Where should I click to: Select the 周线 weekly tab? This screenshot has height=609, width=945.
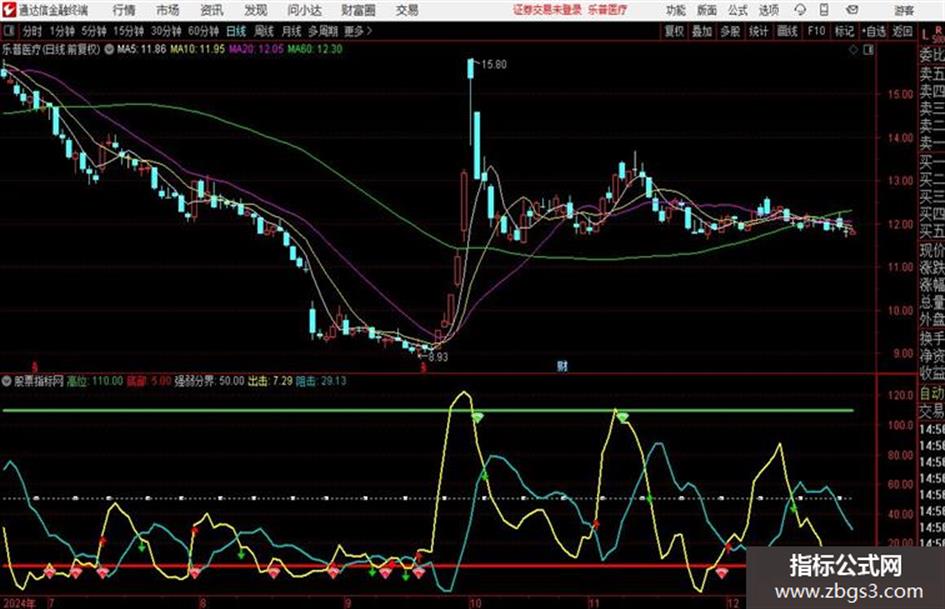click(263, 31)
